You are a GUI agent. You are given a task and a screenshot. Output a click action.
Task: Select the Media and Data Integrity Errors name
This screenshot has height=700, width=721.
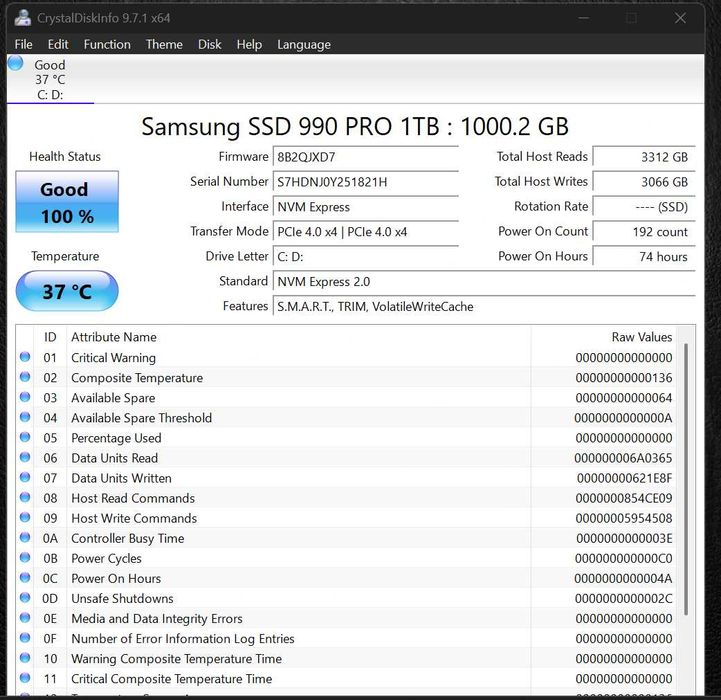pos(157,619)
